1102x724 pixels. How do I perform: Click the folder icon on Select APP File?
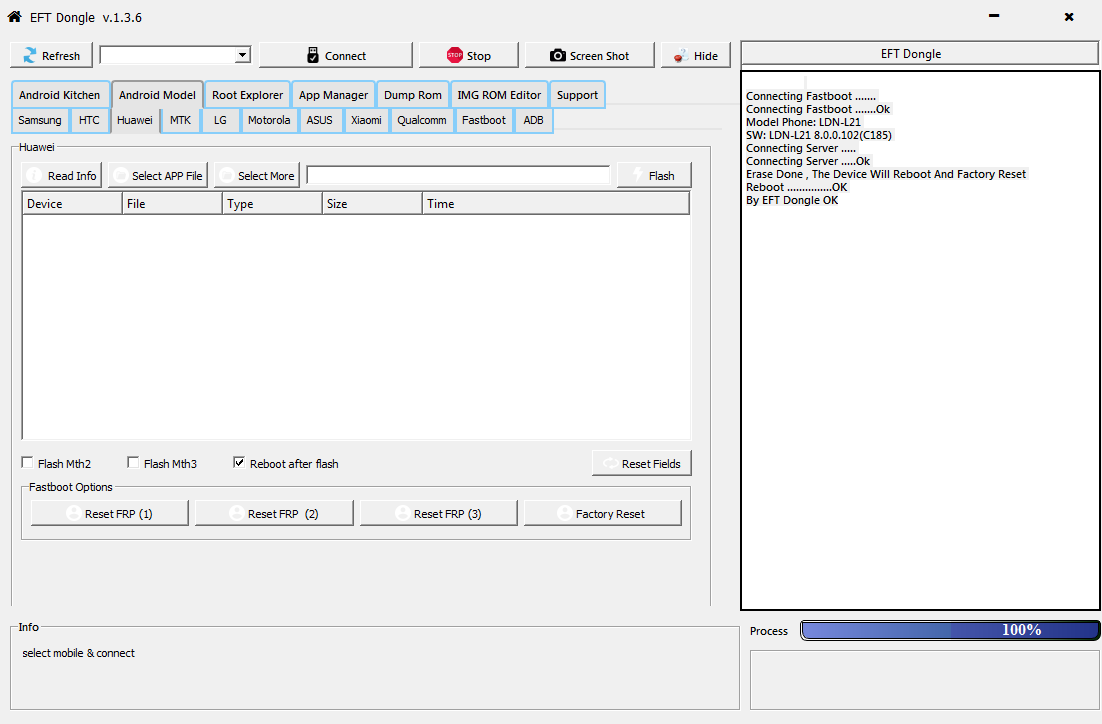tap(120, 175)
